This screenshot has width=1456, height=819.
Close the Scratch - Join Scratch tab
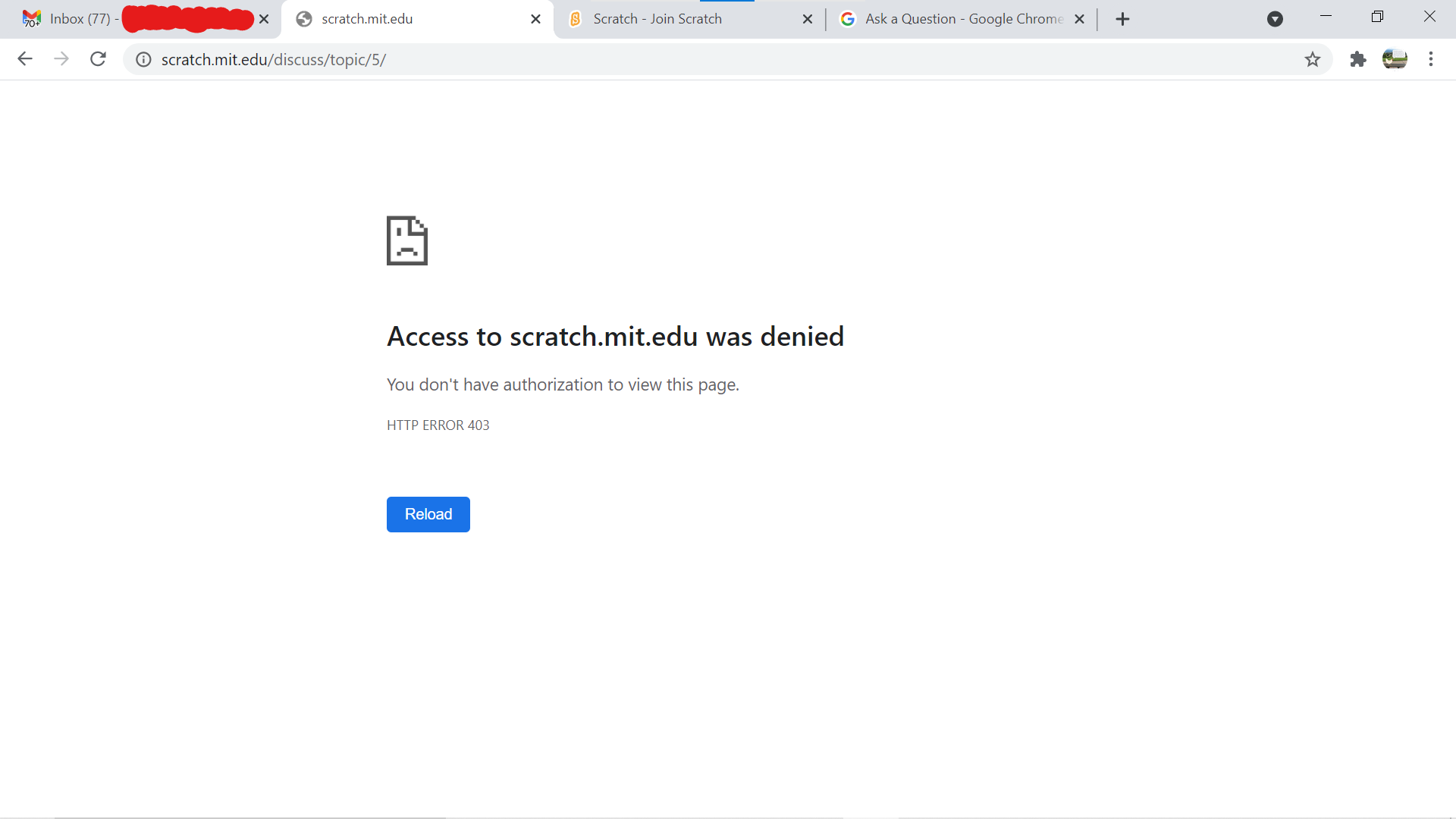pyautogui.click(x=808, y=19)
